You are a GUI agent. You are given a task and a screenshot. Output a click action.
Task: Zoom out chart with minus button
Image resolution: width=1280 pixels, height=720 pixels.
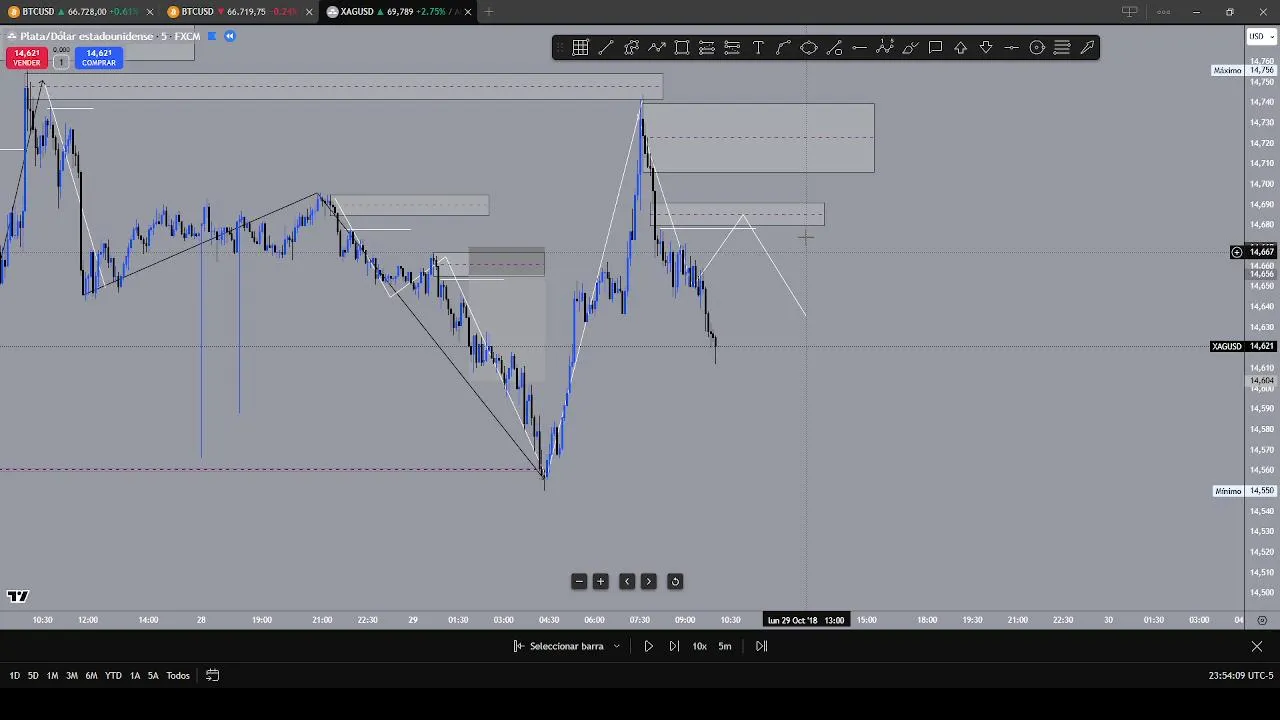point(579,581)
